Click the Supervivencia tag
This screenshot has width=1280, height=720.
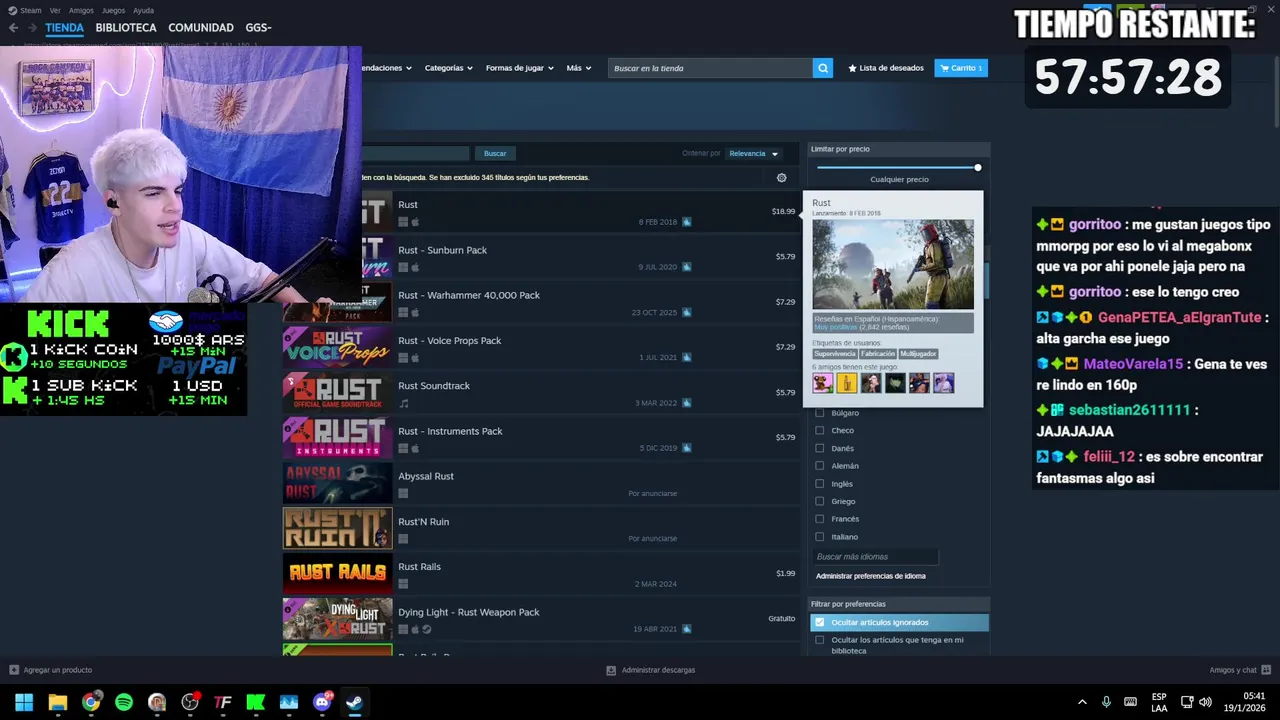pyautogui.click(x=834, y=354)
